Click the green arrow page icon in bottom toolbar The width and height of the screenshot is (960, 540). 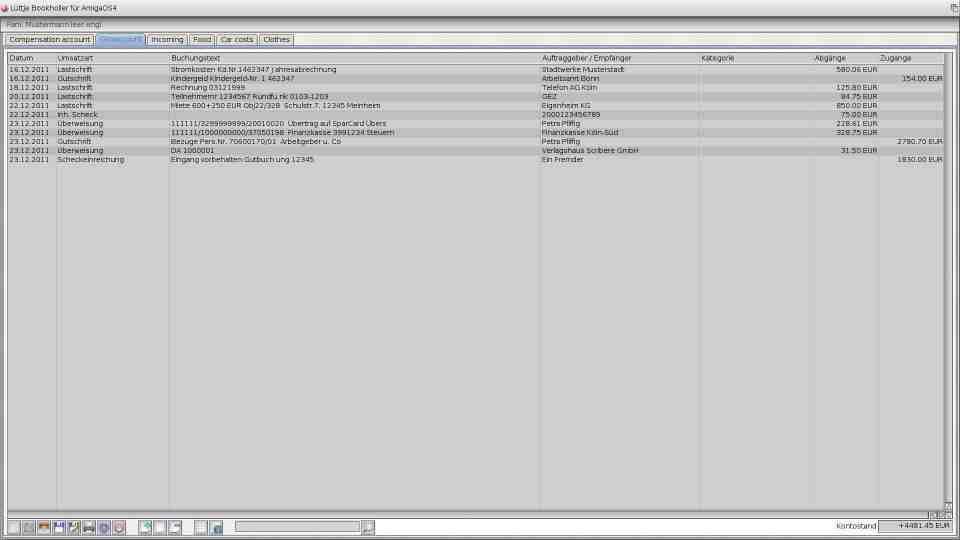[145, 527]
